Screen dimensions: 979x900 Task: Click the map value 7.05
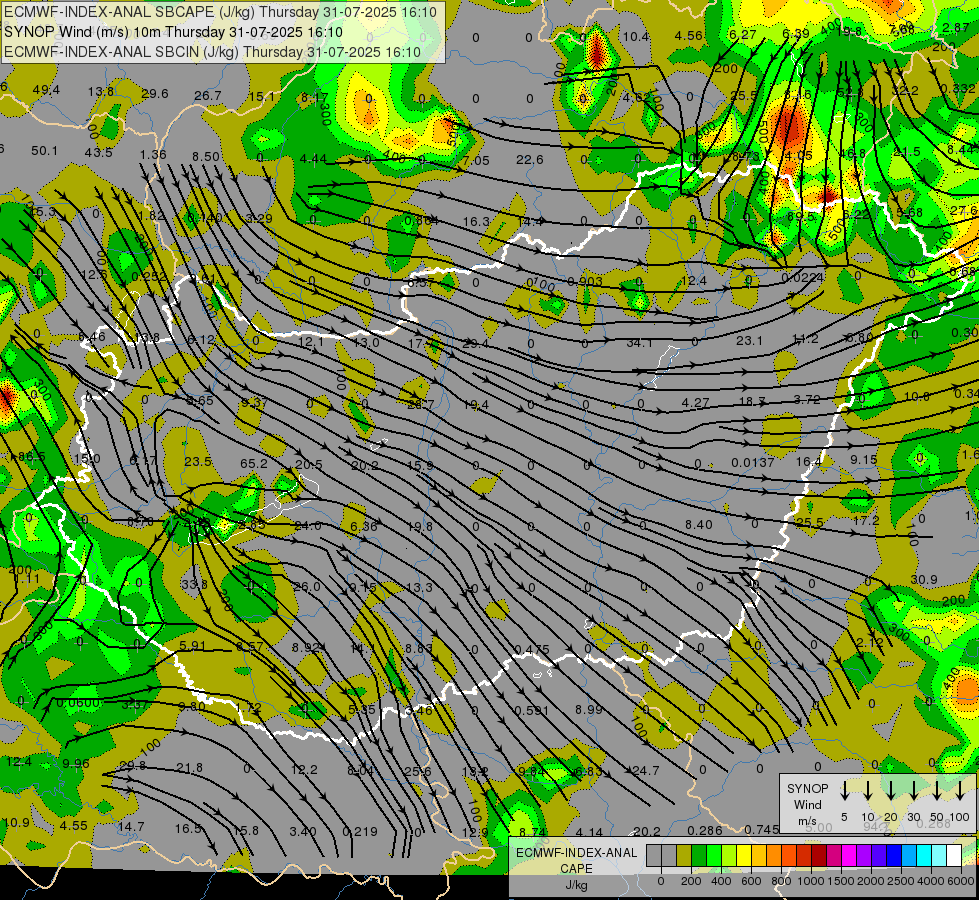(476, 161)
